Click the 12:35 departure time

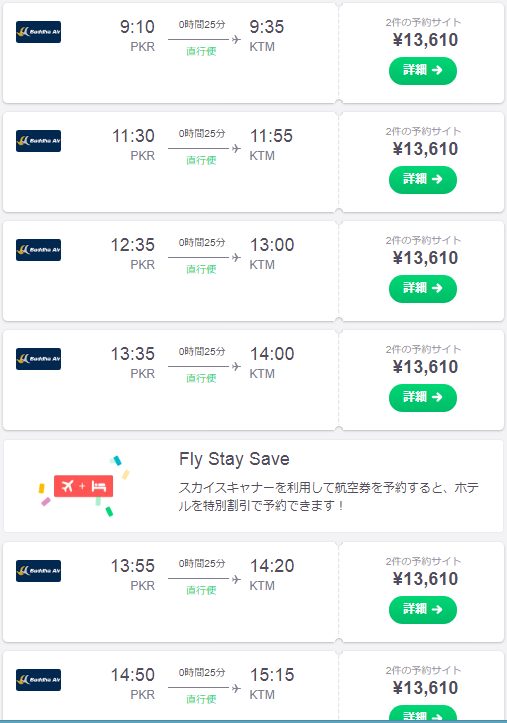133,245
